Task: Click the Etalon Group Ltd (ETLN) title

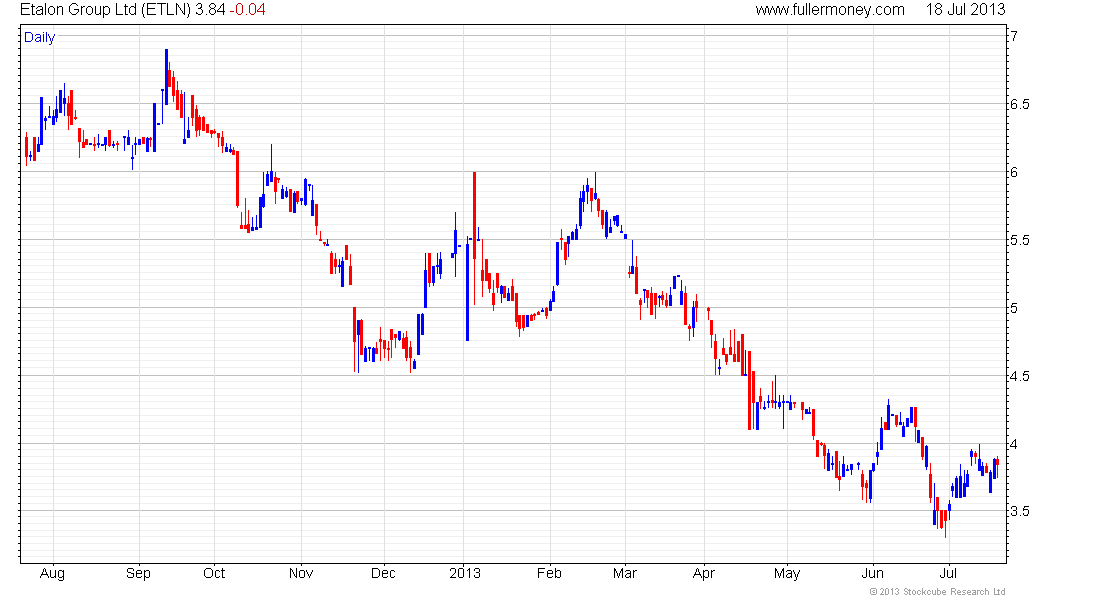Action: click(x=105, y=10)
